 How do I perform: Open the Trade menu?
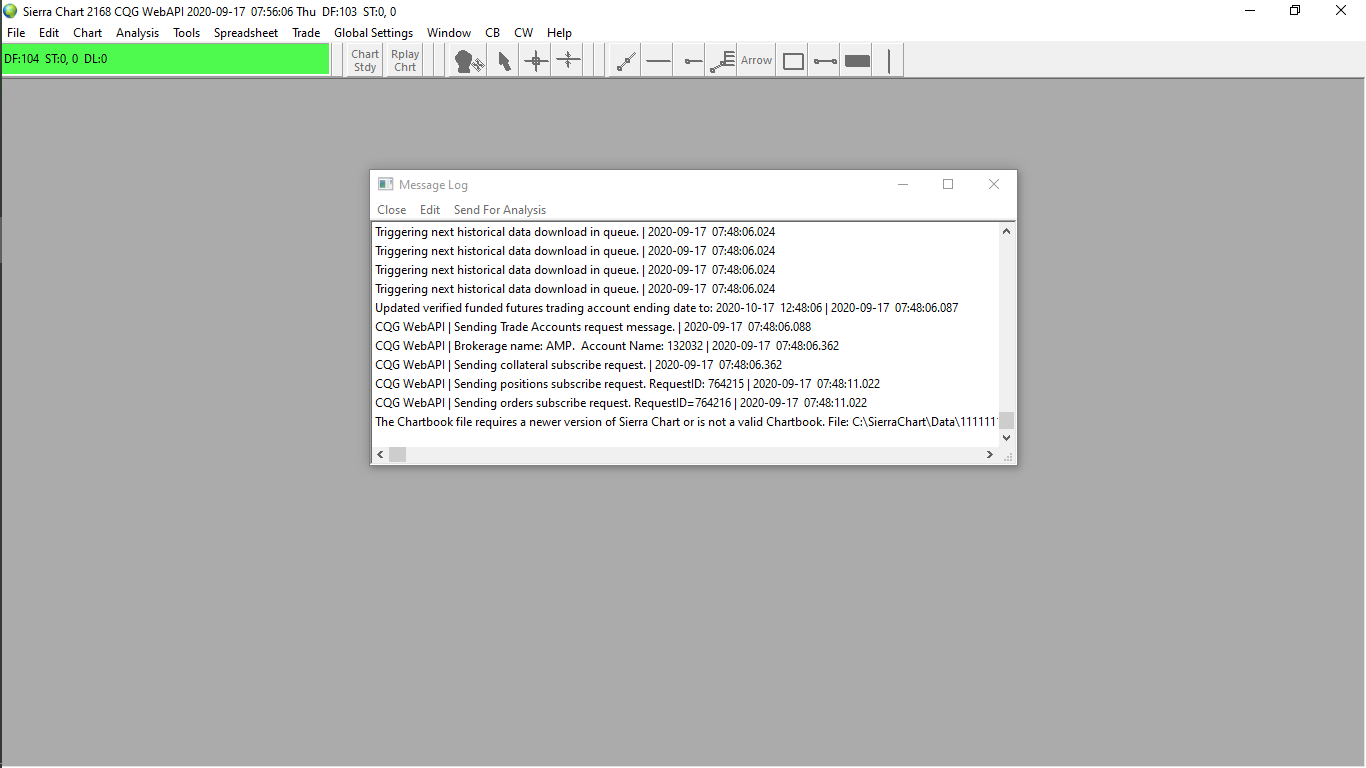pos(306,33)
